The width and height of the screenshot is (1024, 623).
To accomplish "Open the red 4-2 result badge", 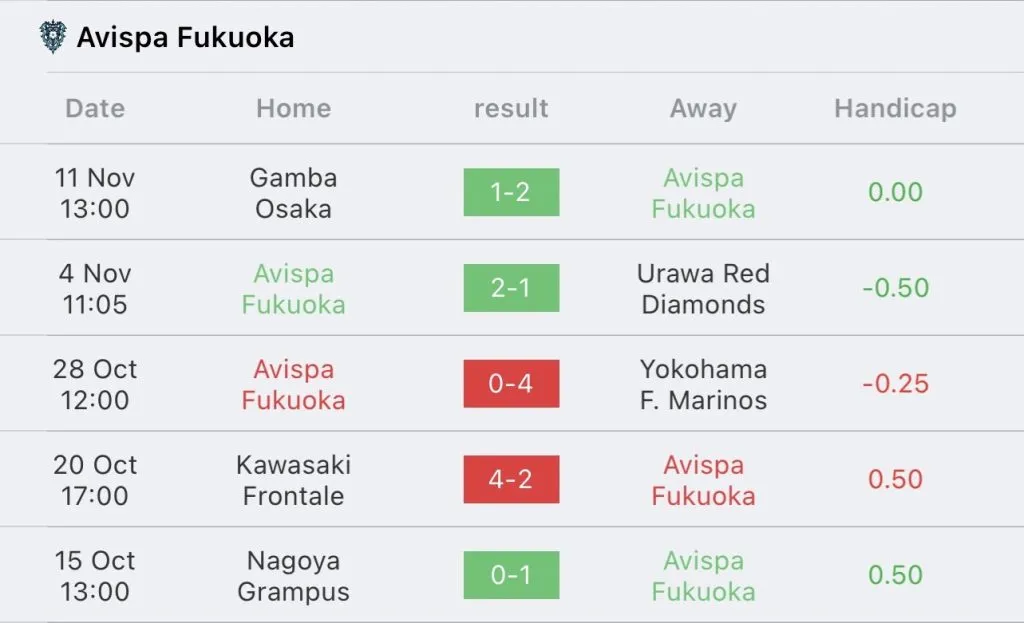I will coord(511,480).
